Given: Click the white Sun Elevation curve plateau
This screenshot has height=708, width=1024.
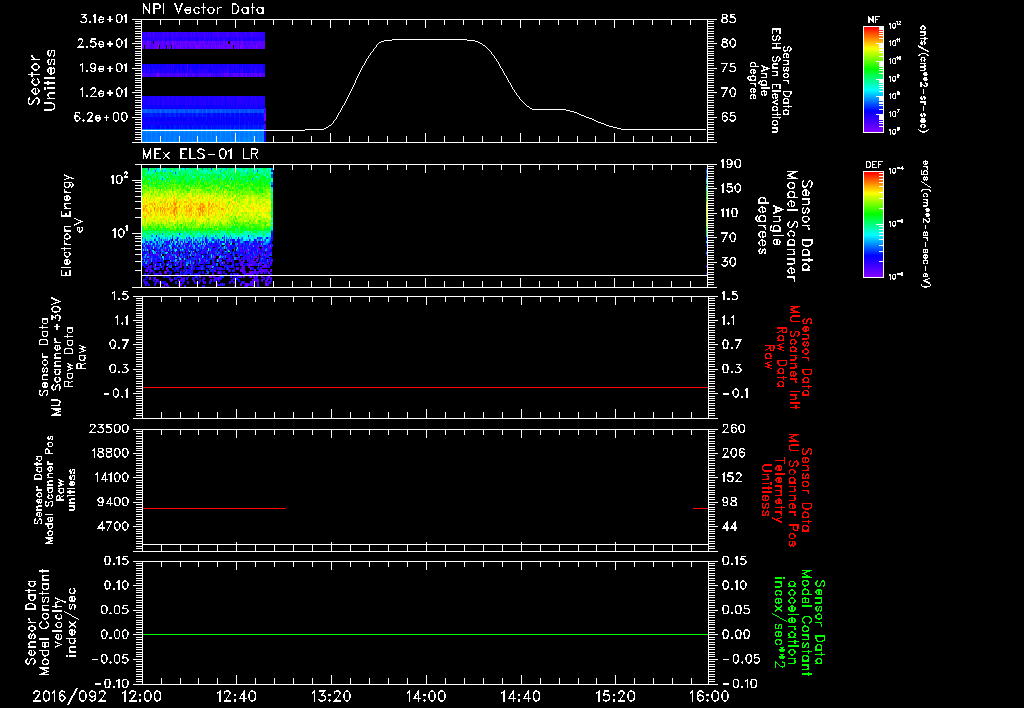Looking at the screenshot, I should (428, 40).
